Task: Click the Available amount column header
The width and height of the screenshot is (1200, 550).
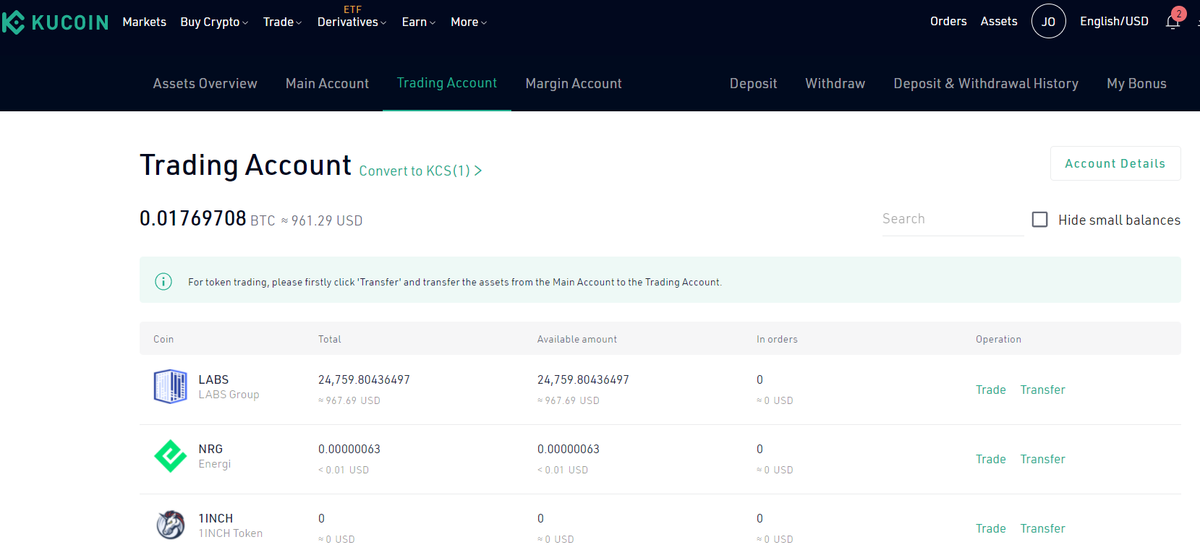Action: [x=577, y=339]
